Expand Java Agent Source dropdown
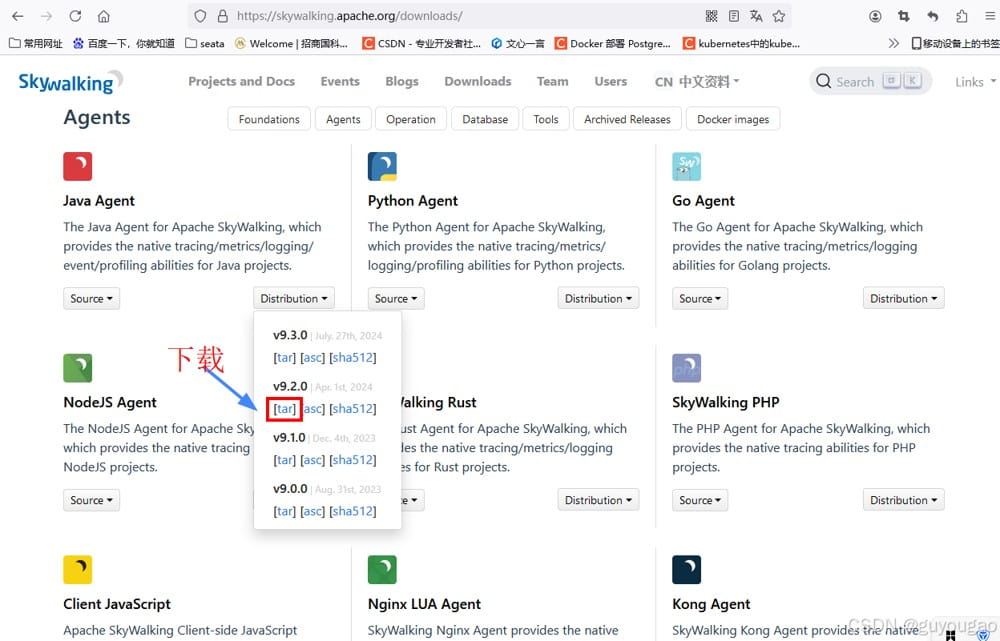This screenshot has width=1000, height=641. 91,298
